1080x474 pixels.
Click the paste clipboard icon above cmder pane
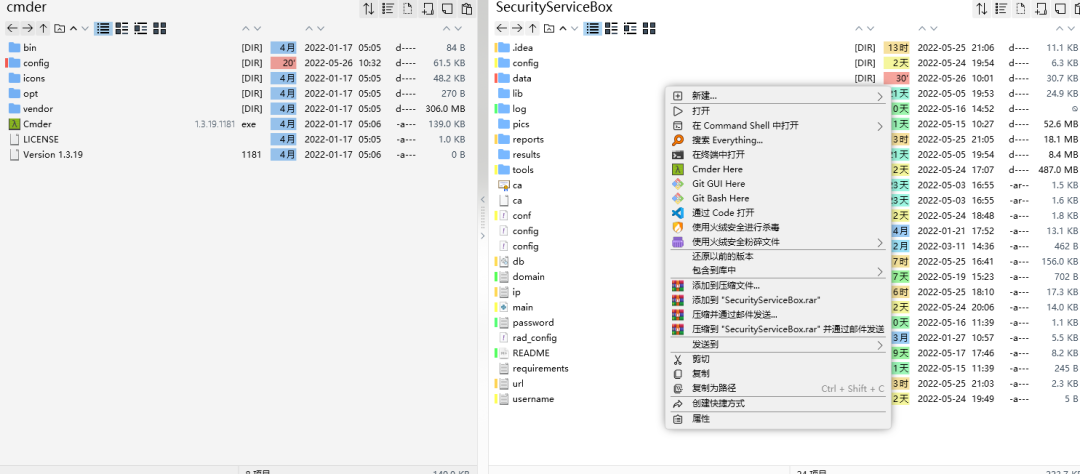pyautogui.click(x=467, y=9)
